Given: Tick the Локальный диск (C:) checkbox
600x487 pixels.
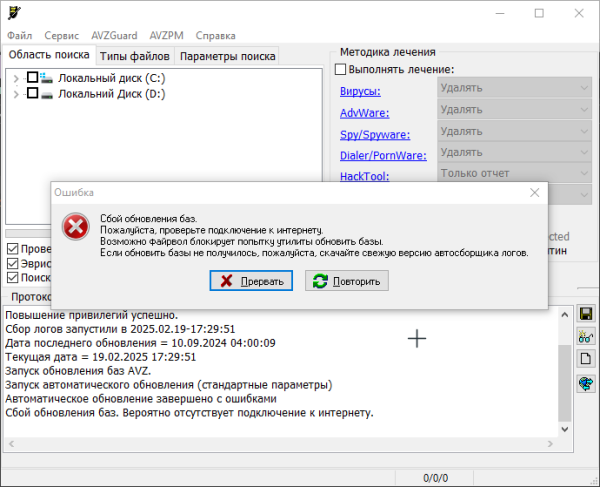Looking at the screenshot, I should click(x=33, y=77).
